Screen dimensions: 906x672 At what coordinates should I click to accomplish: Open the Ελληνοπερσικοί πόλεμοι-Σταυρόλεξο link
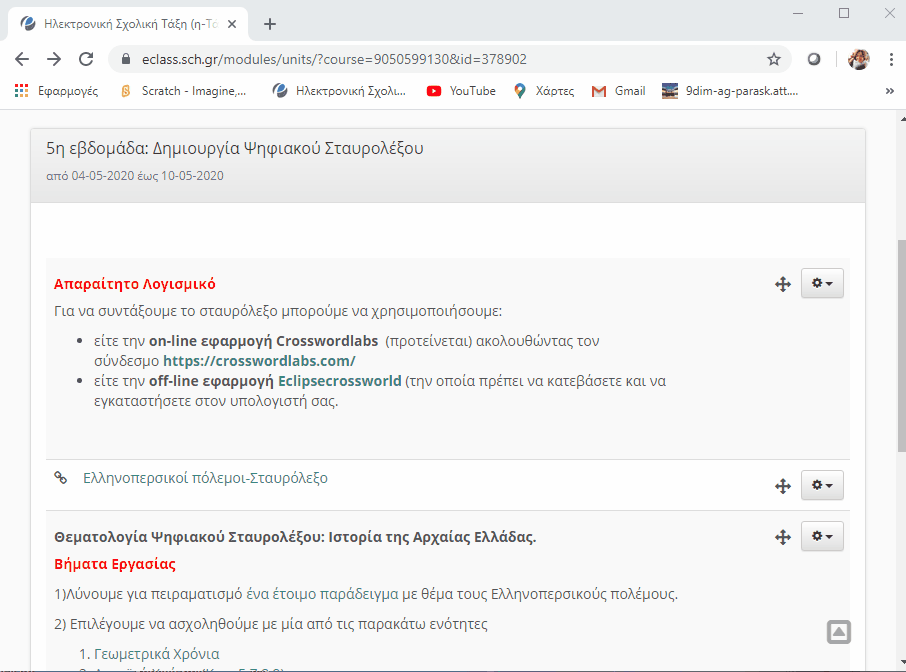point(205,478)
